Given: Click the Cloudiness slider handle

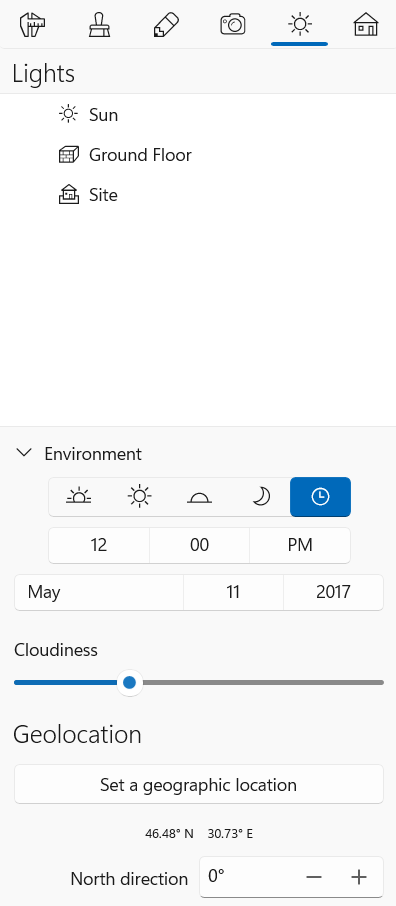Looking at the screenshot, I should pos(129,682).
